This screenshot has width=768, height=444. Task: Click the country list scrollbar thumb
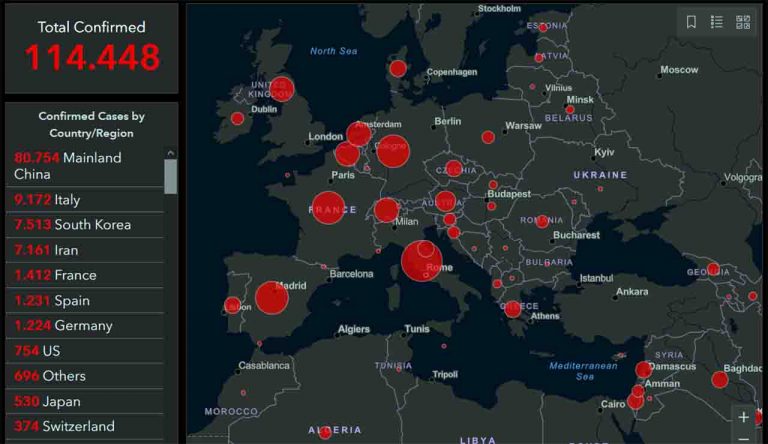click(170, 176)
